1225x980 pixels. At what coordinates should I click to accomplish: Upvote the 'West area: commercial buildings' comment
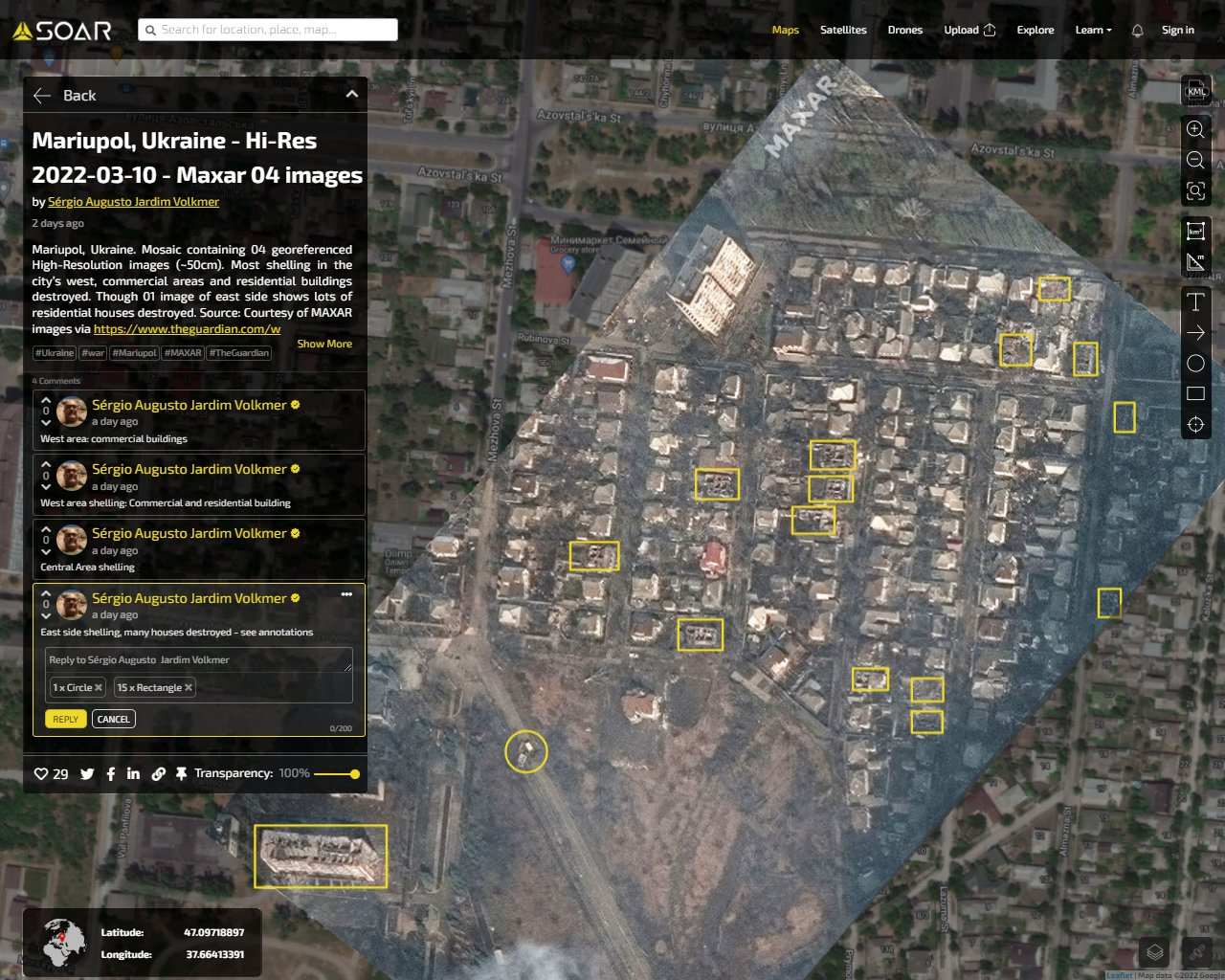(x=46, y=400)
